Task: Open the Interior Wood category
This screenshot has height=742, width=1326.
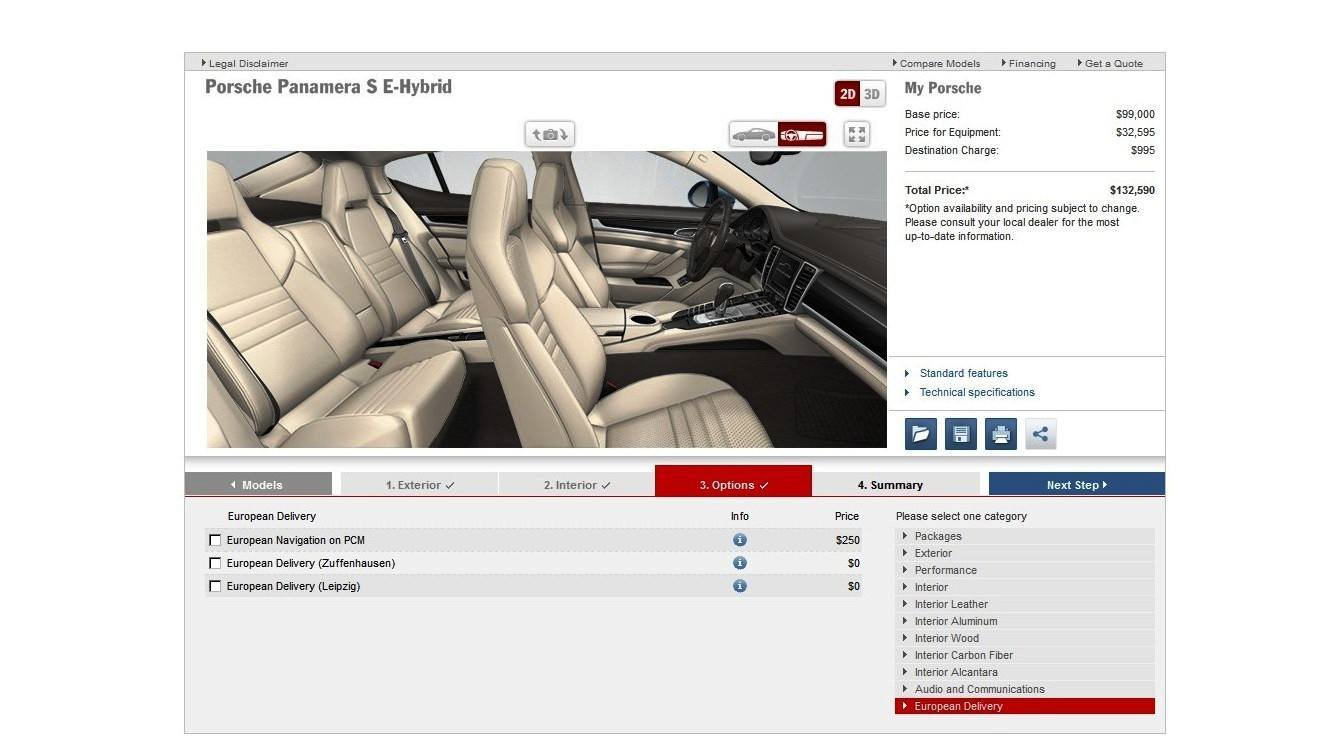Action: pyautogui.click(x=1025, y=638)
